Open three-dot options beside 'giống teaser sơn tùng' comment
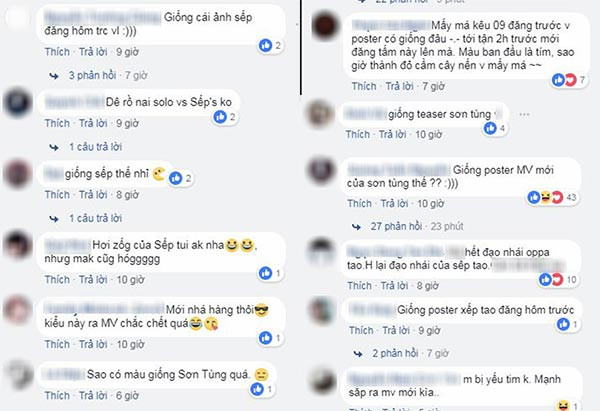Image resolution: width=600 pixels, height=411 pixels. [x=525, y=114]
